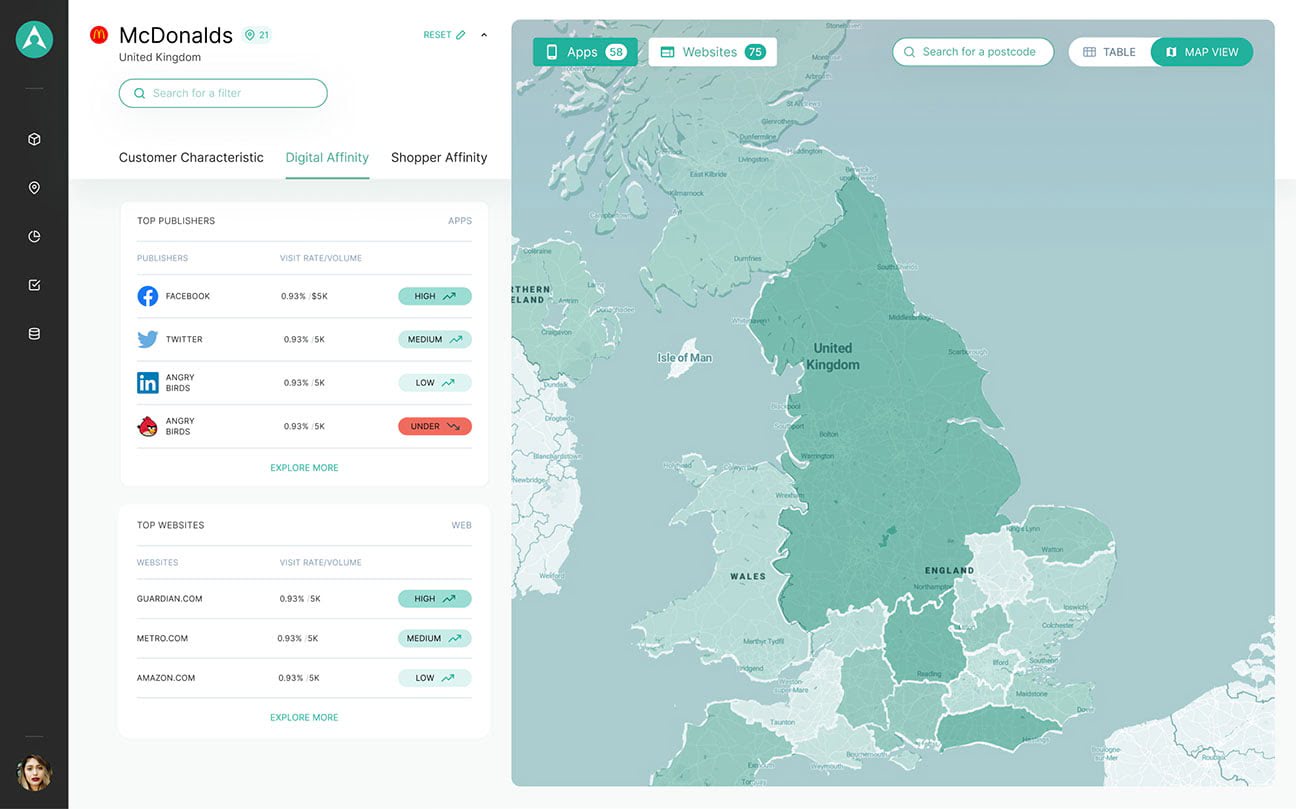Click the Reset filters button
The image size is (1296, 809).
[x=444, y=35]
